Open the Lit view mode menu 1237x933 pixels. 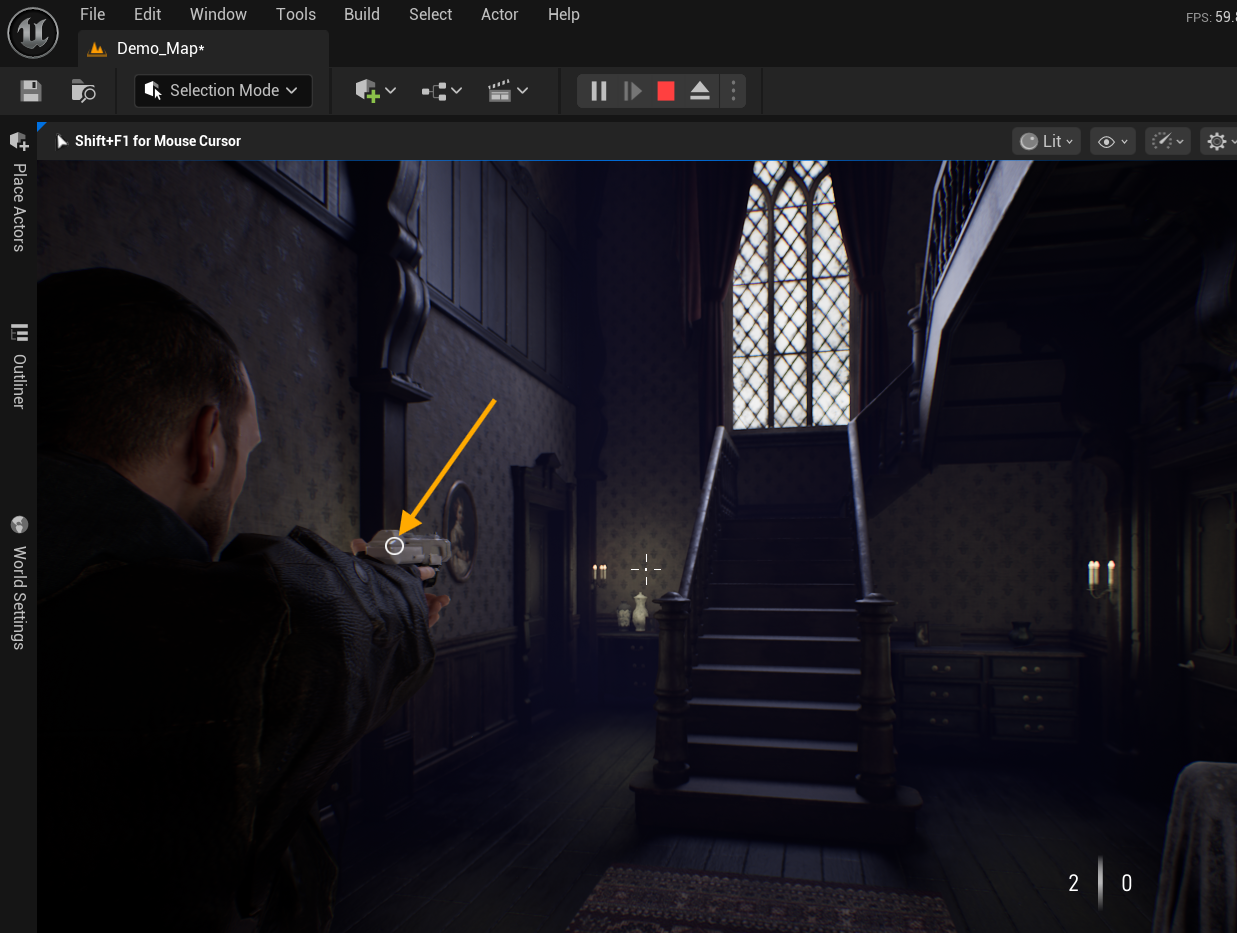(1046, 141)
